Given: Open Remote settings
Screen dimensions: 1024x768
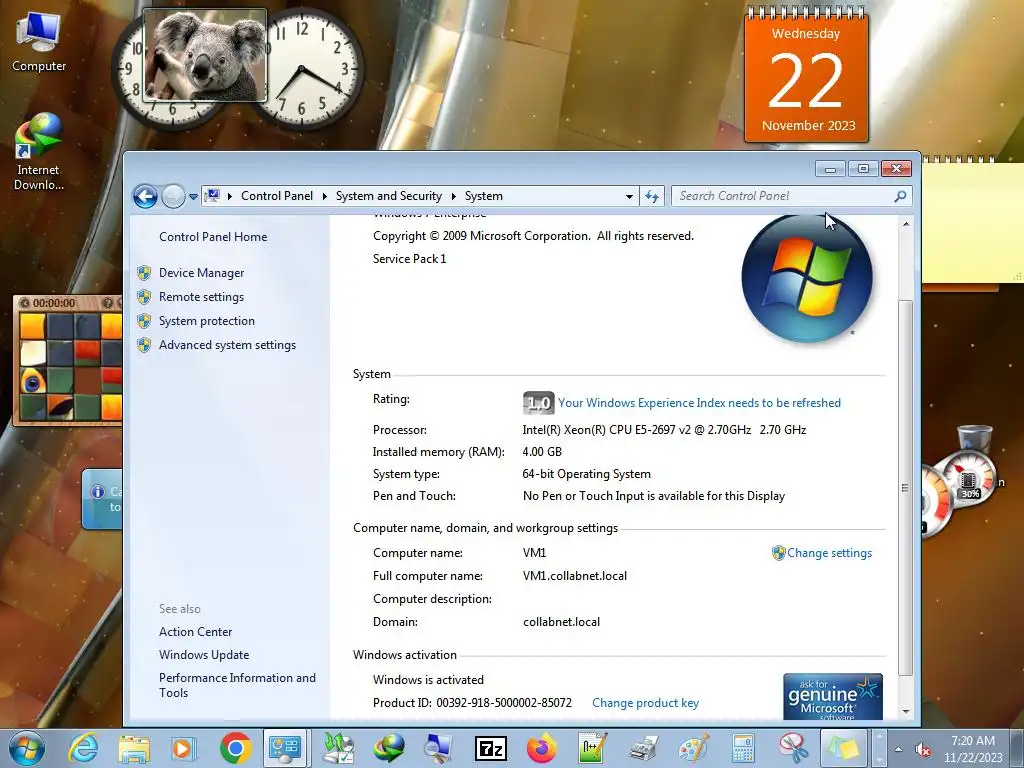Looking at the screenshot, I should tap(201, 297).
